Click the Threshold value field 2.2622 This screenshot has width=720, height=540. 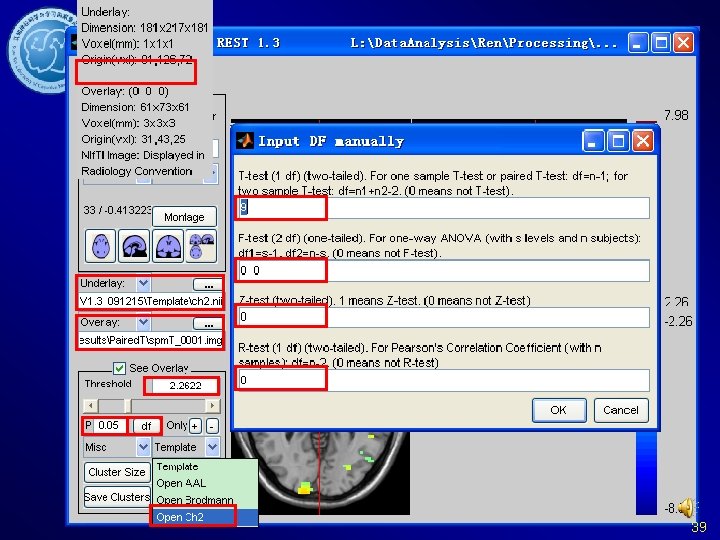click(x=185, y=386)
